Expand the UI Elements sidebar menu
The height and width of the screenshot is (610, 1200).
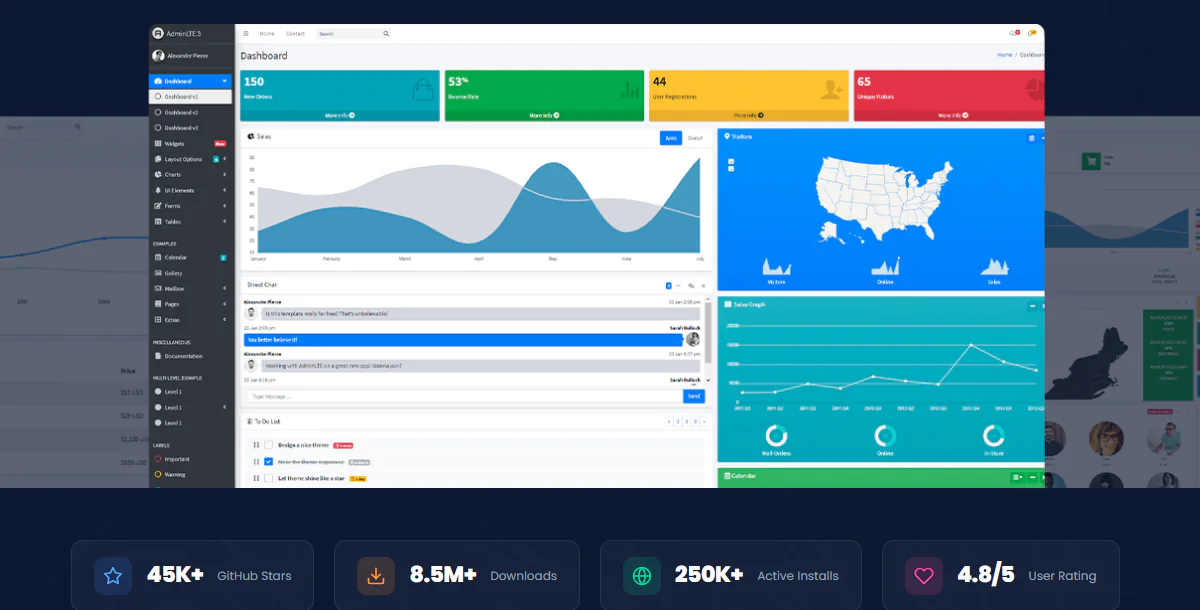tap(190, 190)
